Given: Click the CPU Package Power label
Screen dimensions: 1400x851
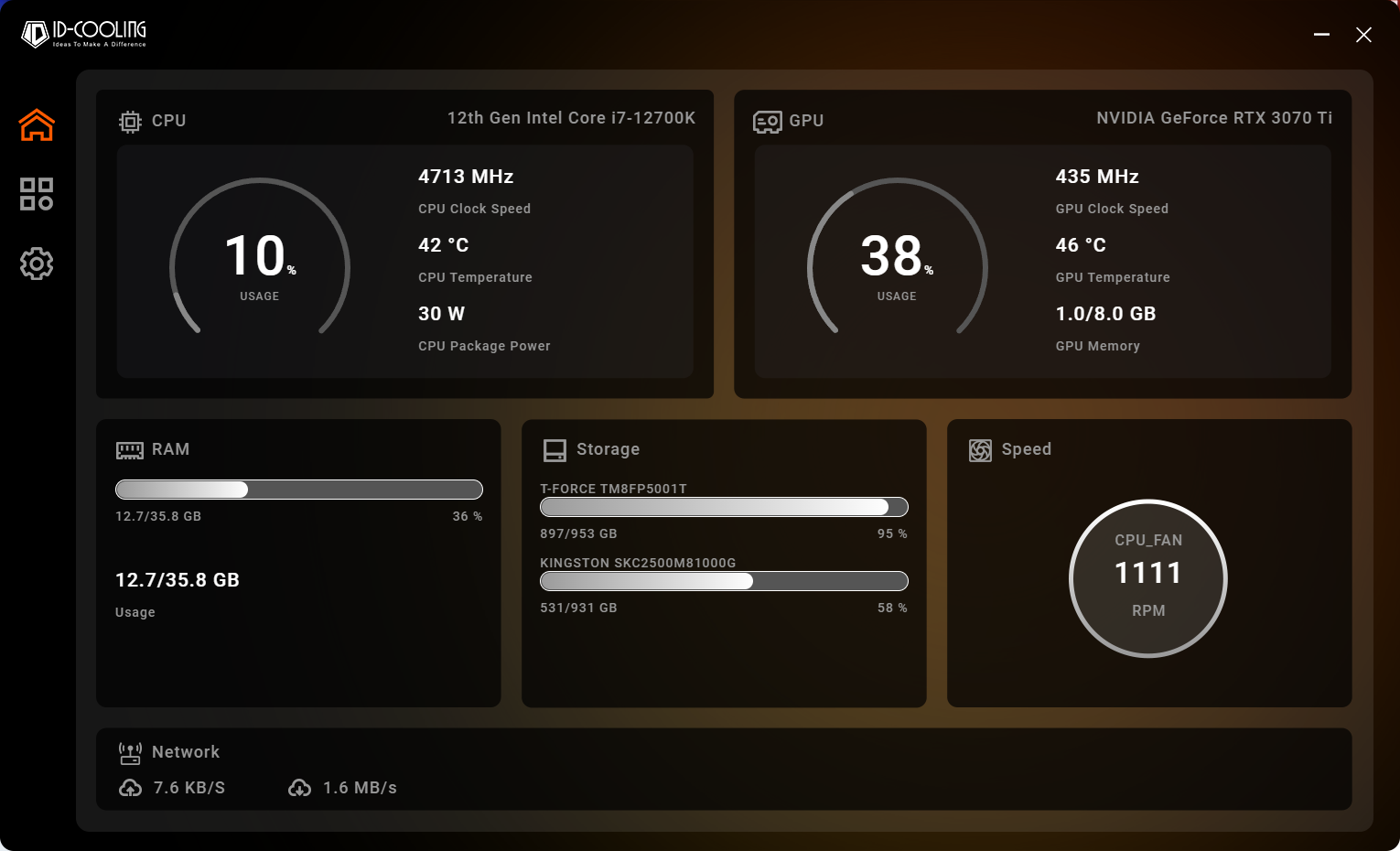Looking at the screenshot, I should click(x=485, y=346).
